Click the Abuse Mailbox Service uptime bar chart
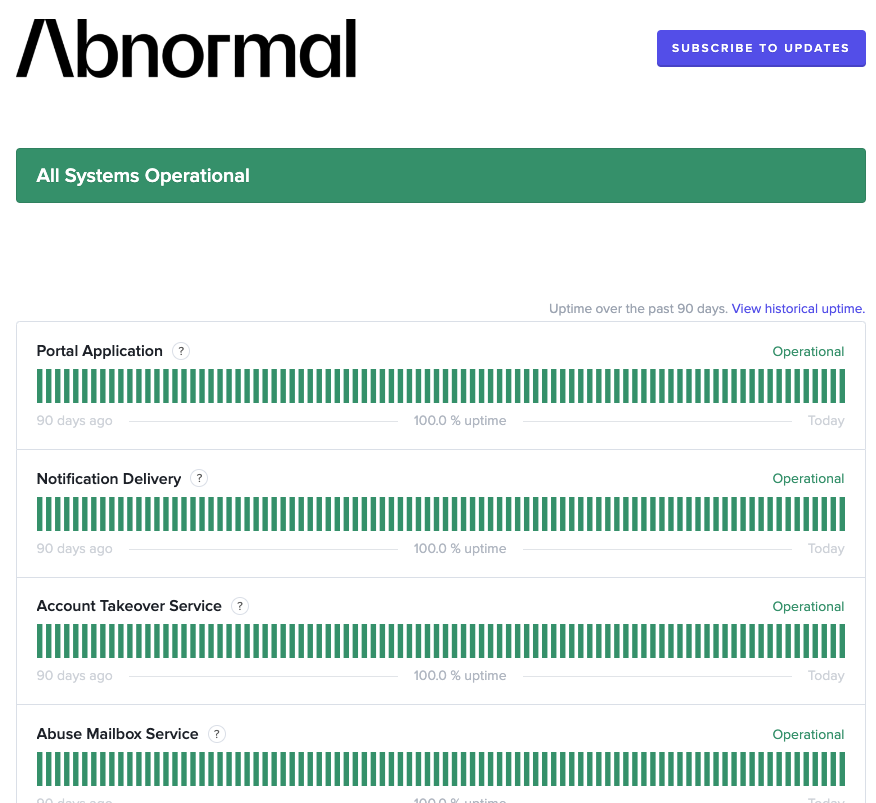 coord(441,769)
